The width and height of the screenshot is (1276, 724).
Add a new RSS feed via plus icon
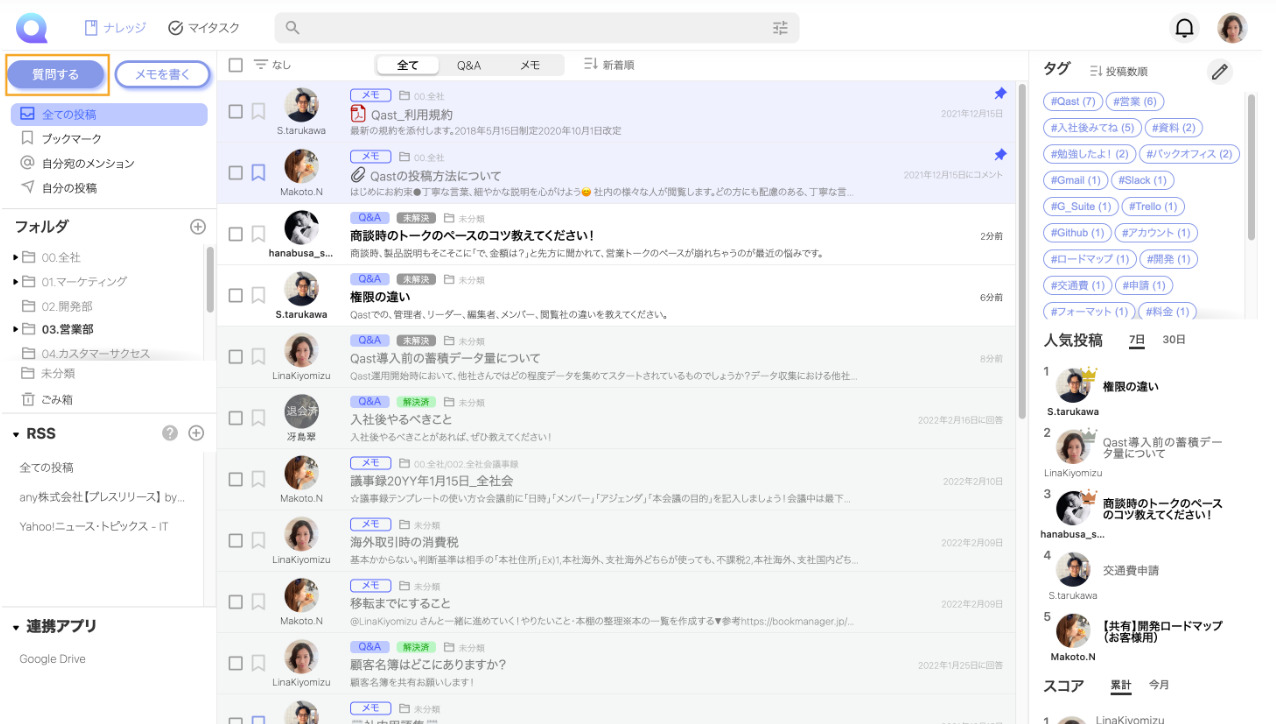tap(196, 433)
